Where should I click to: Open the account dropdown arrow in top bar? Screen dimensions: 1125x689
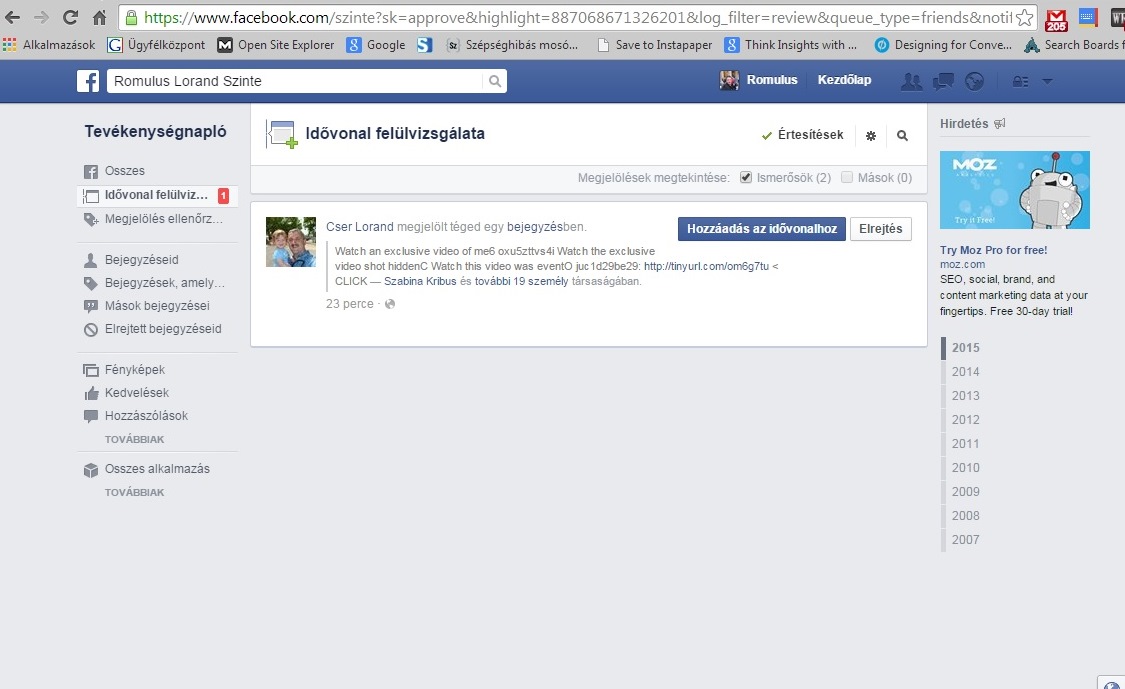click(1047, 82)
